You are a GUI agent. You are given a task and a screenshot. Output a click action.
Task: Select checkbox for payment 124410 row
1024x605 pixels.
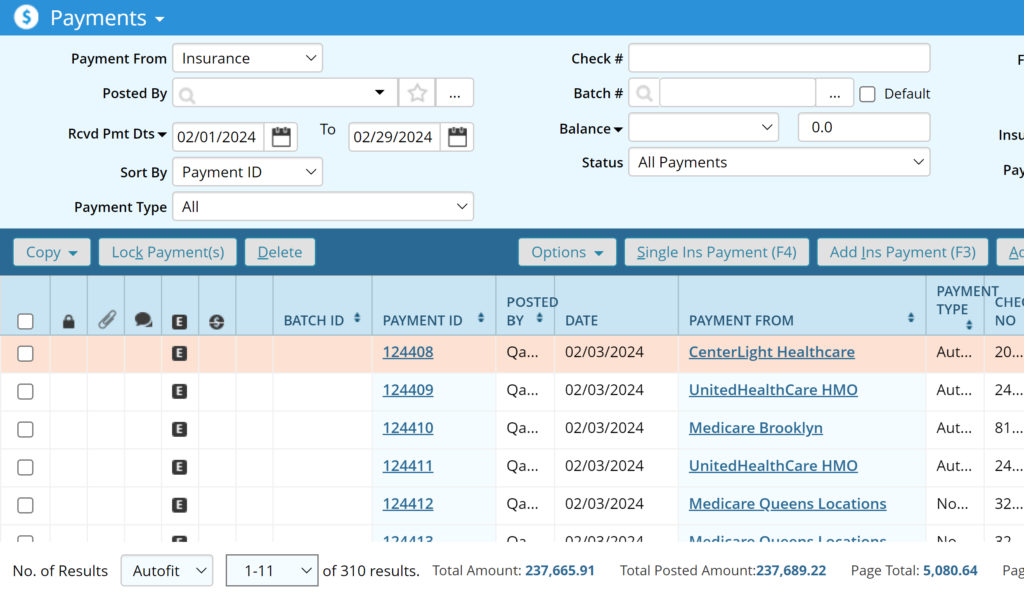(x=26, y=429)
